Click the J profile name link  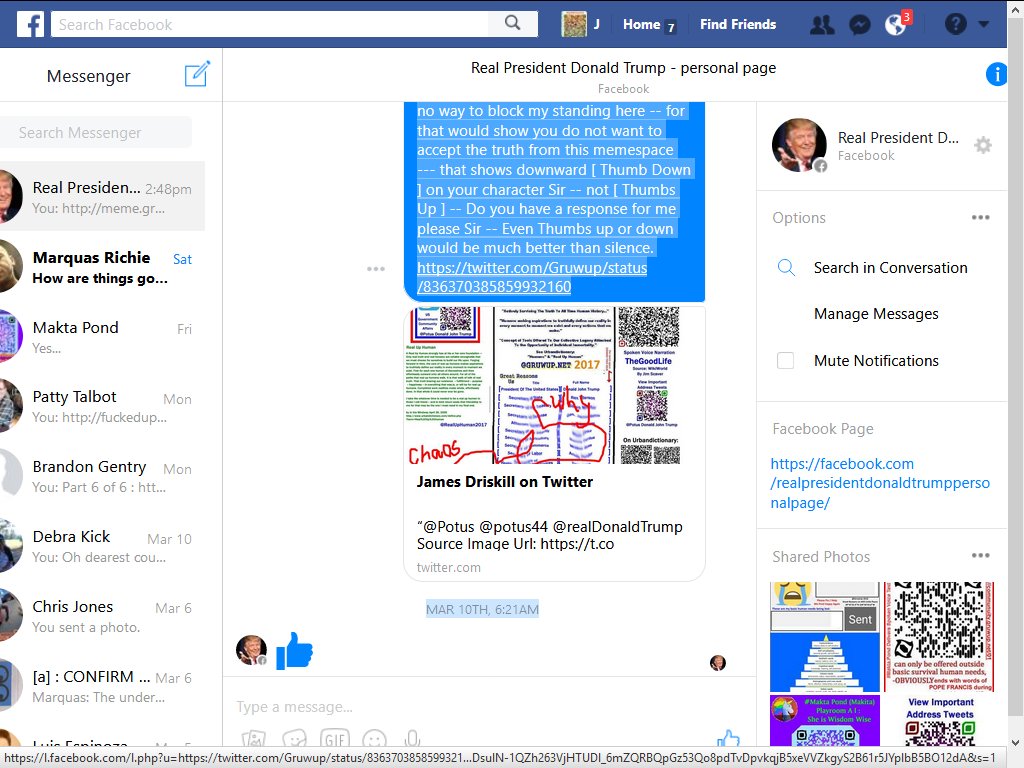click(597, 24)
